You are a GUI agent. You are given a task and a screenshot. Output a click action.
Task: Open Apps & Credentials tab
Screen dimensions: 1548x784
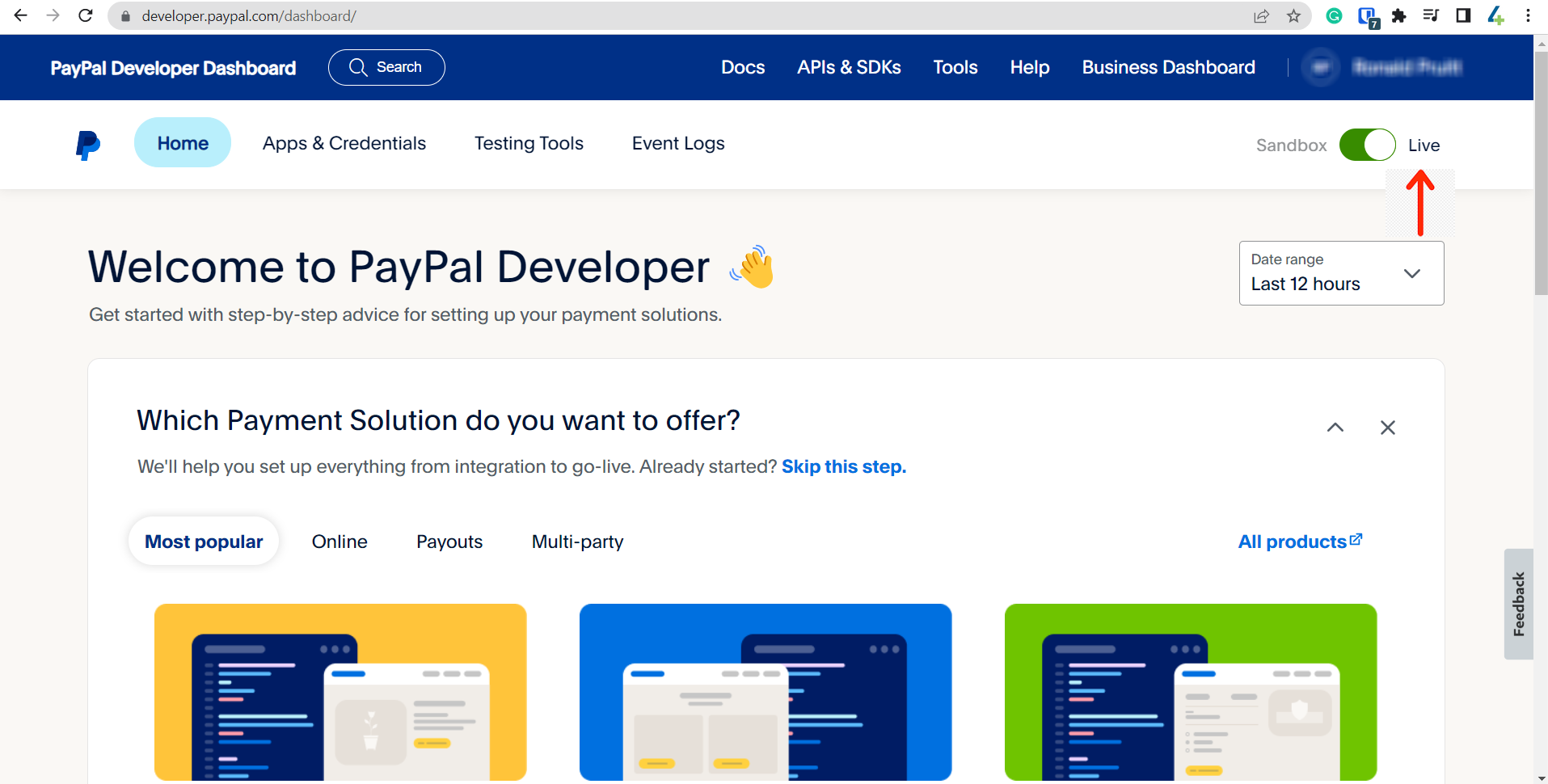[x=344, y=143]
